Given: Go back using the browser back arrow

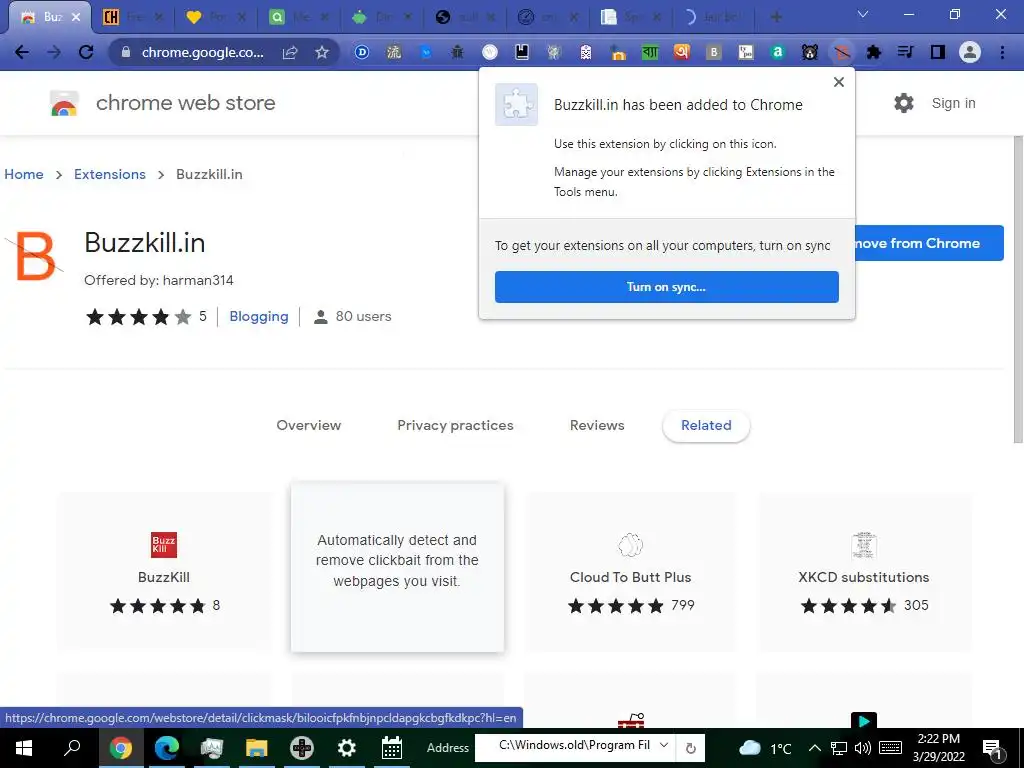Looking at the screenshot, I should (22, 52).
